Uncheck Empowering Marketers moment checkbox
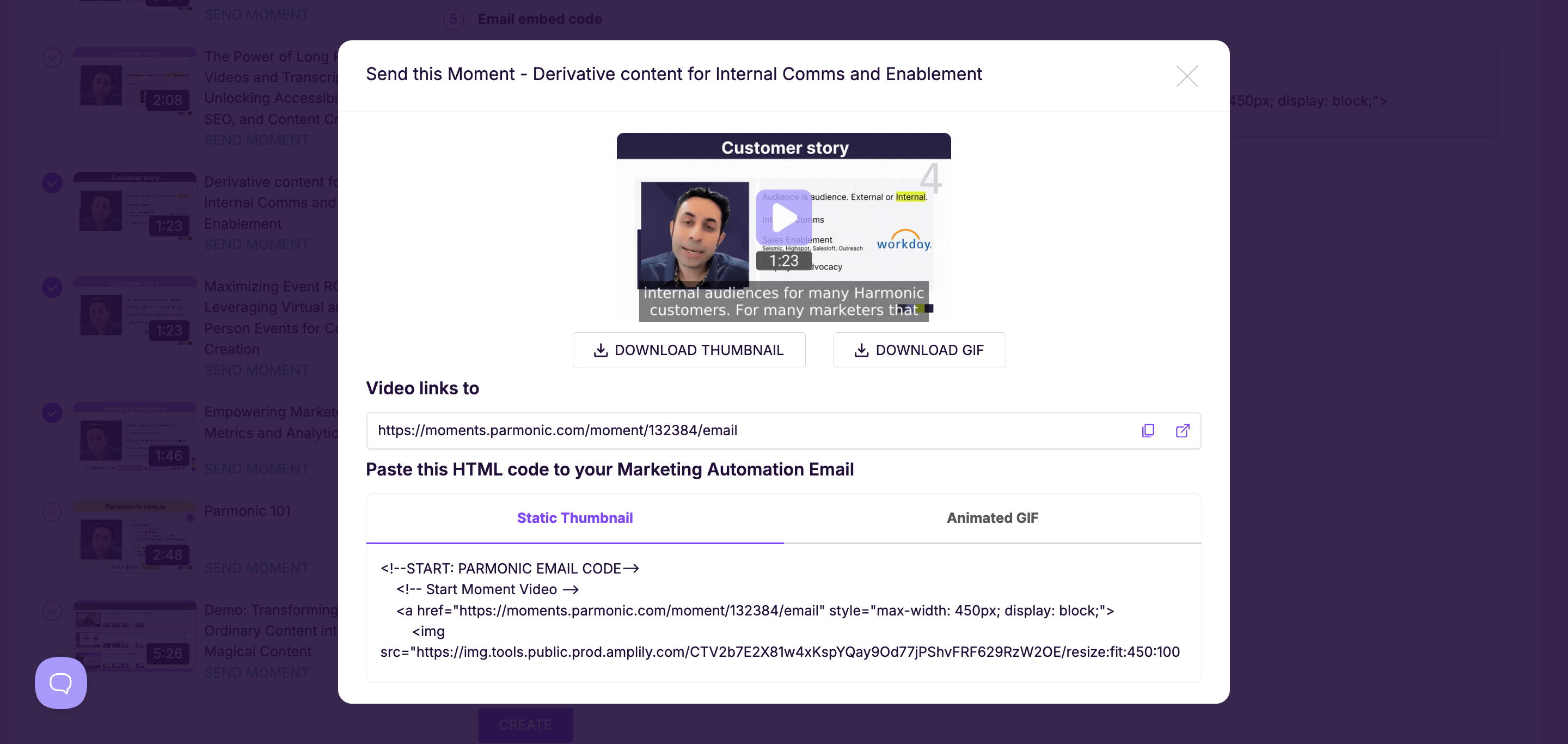Viewport: 1568px width, 744px height. (x=52, y=413)
